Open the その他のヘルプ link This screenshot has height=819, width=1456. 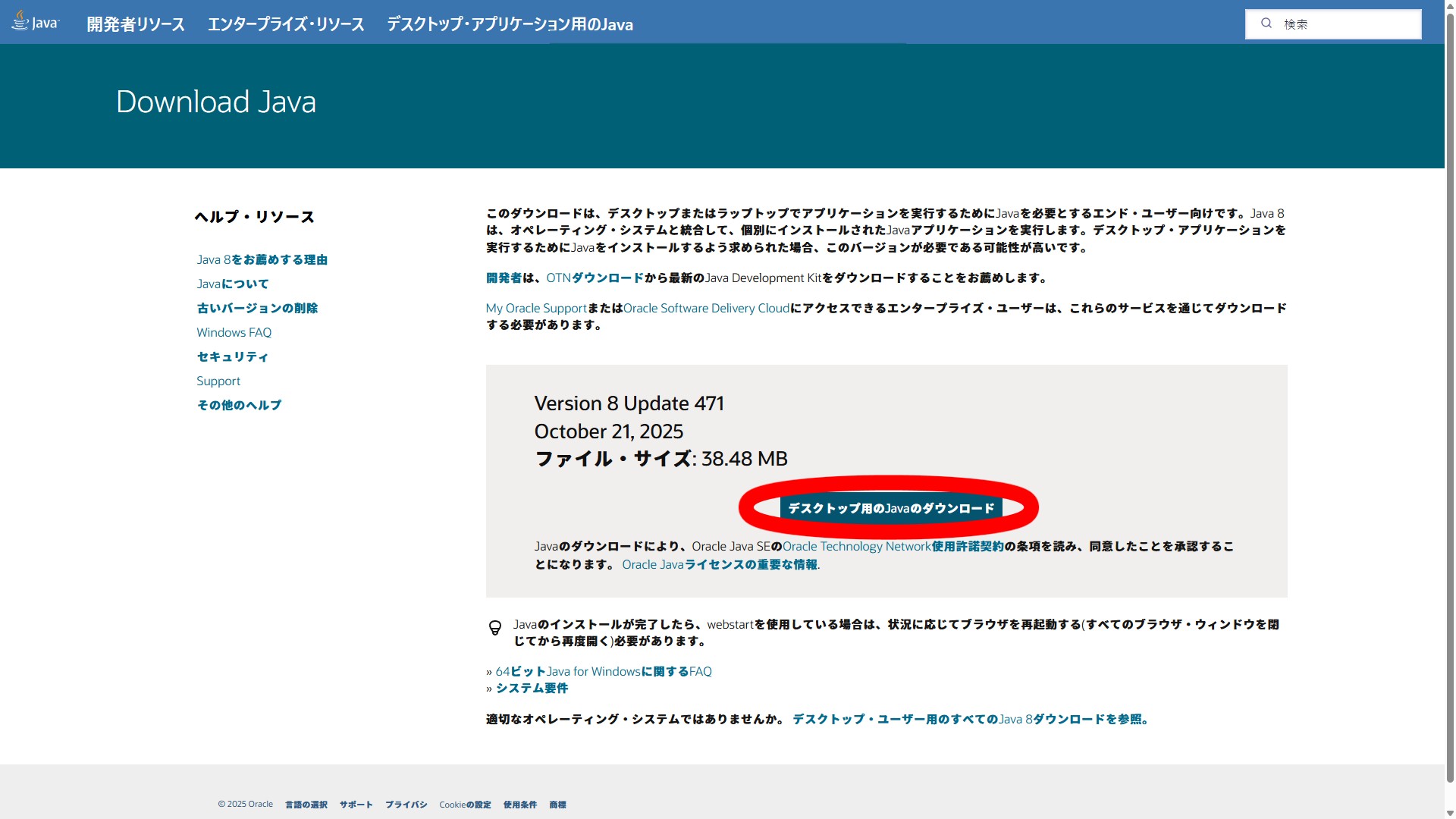click(x=239, y=405)
